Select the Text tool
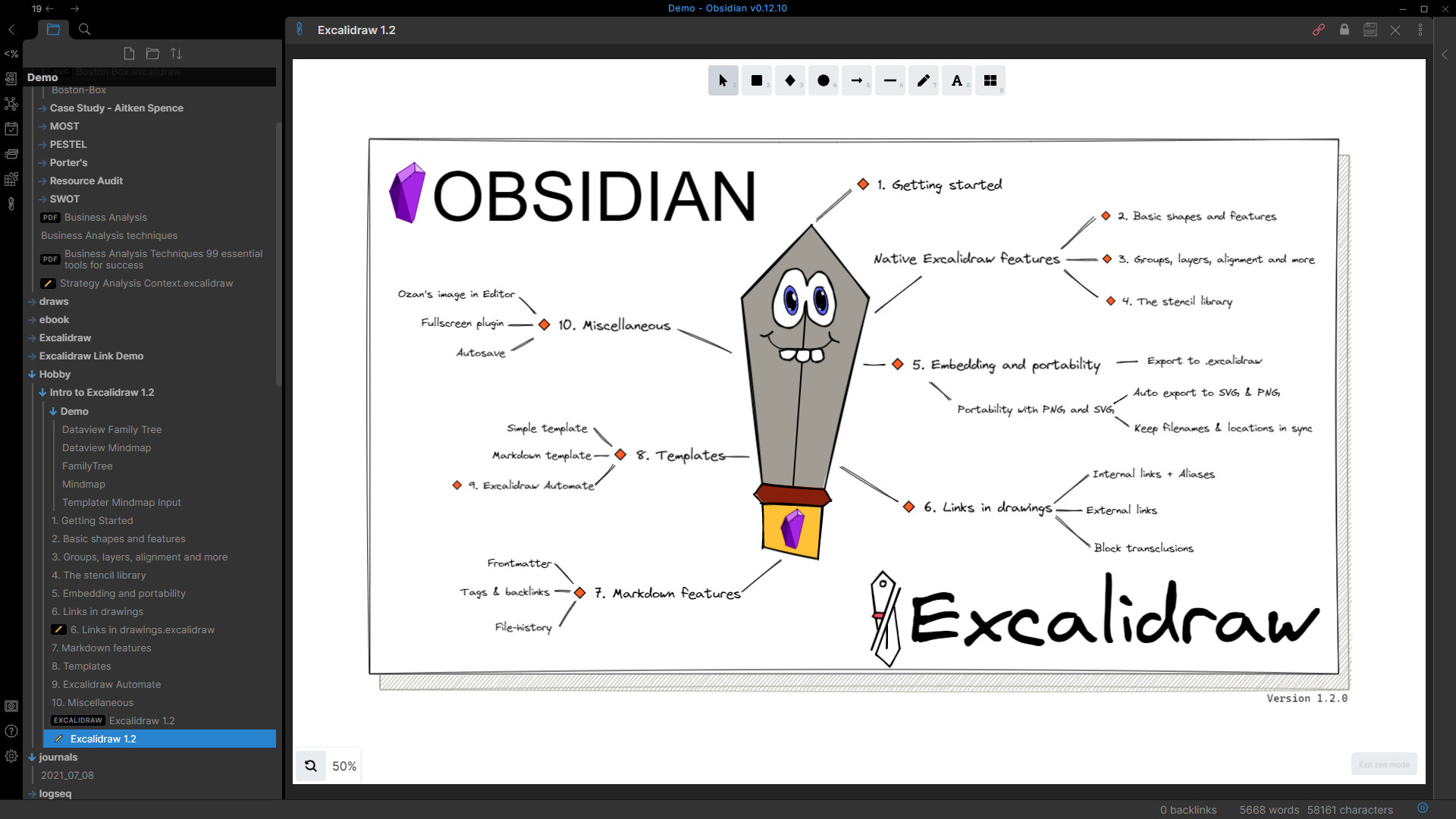The height and width of the screenshot is (819, 1456). click(x=956, y=80)
